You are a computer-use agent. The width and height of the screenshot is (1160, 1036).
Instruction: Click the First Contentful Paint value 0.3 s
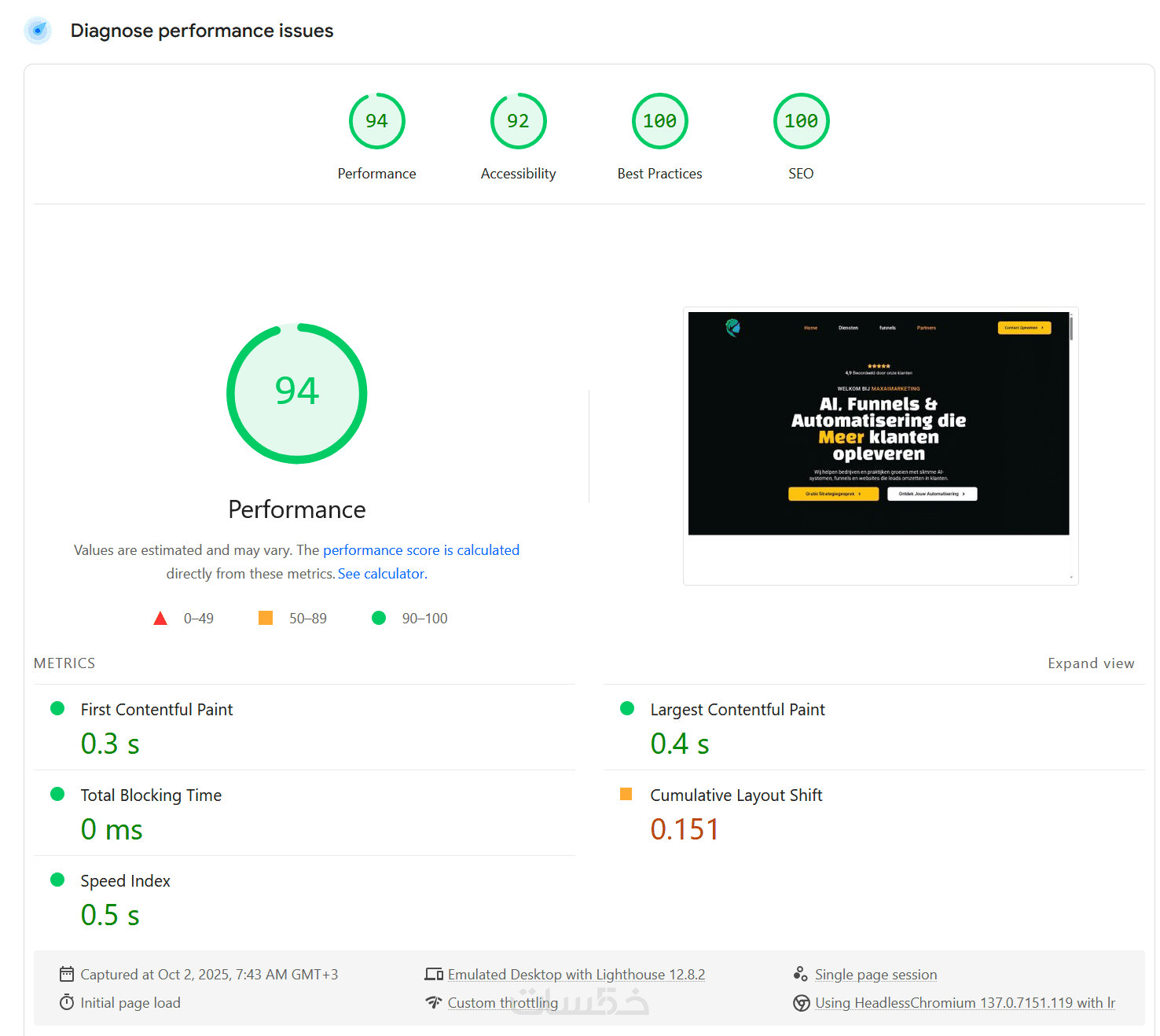(110, 744)
